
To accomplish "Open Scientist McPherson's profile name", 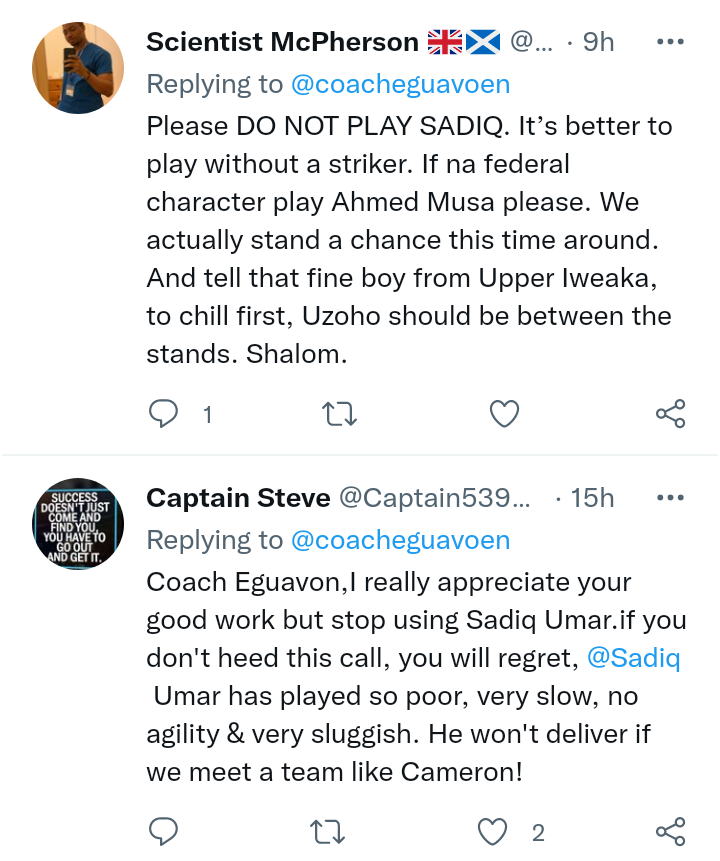I will point(282,42).
